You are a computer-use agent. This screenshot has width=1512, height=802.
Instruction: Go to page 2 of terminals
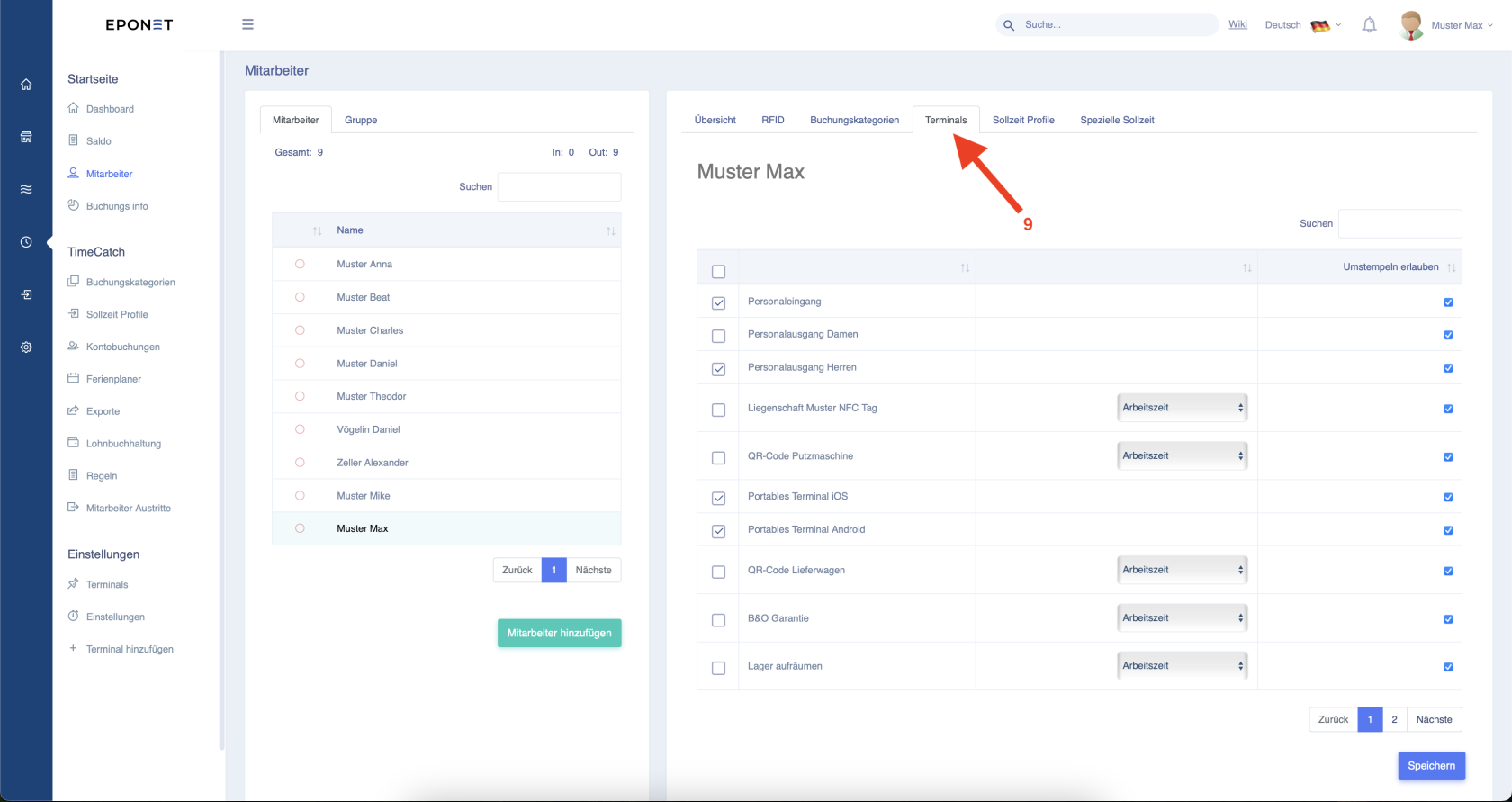pyautogui.click(x=1394, y=719)
